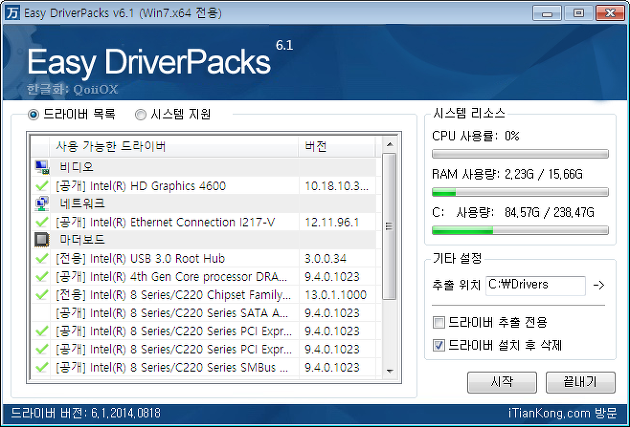The image size is (630, 427).
Task: Uncheck the green tick for HD Graphics 4600
Action: coord(42,186)
